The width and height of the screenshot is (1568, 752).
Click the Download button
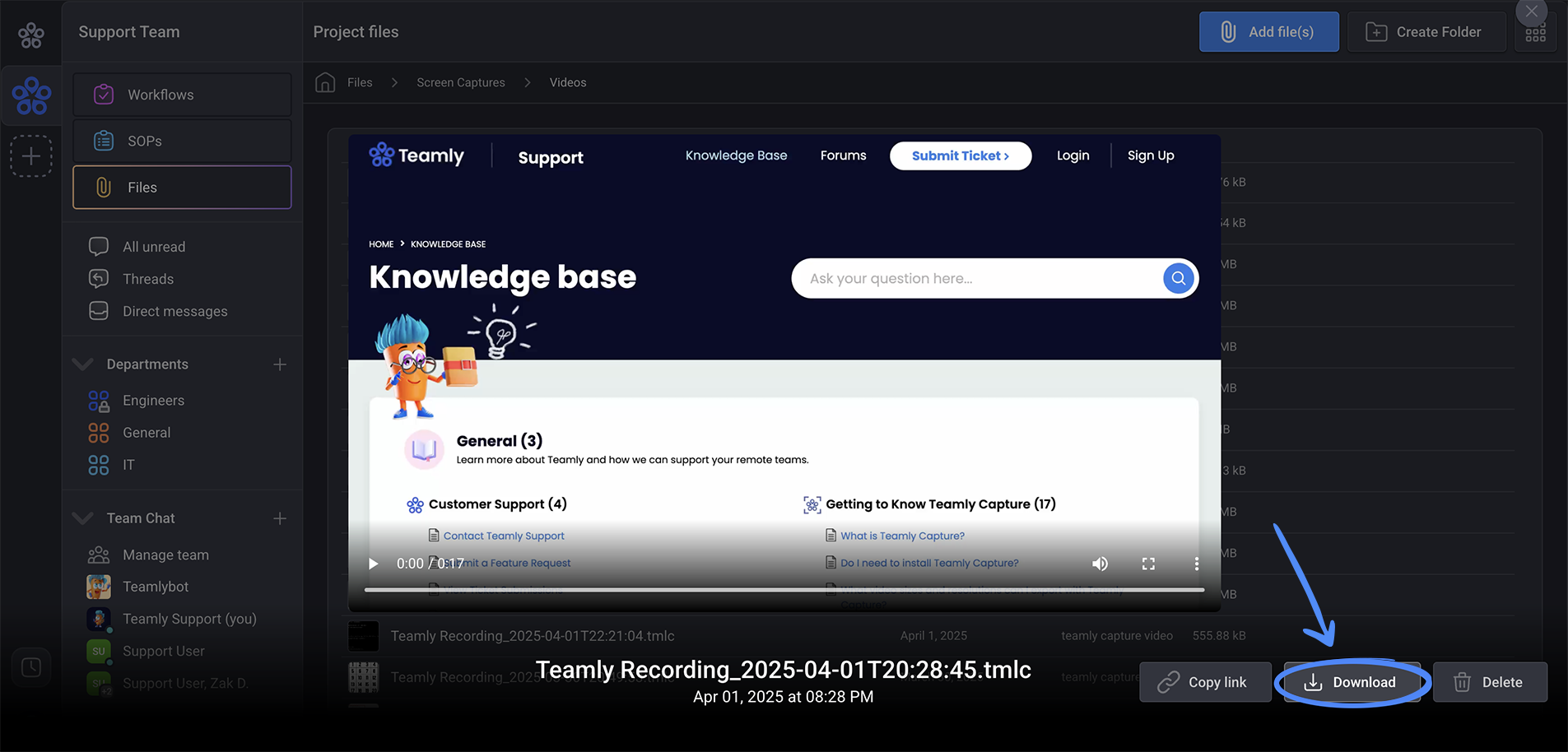[x=1352, y=682]
